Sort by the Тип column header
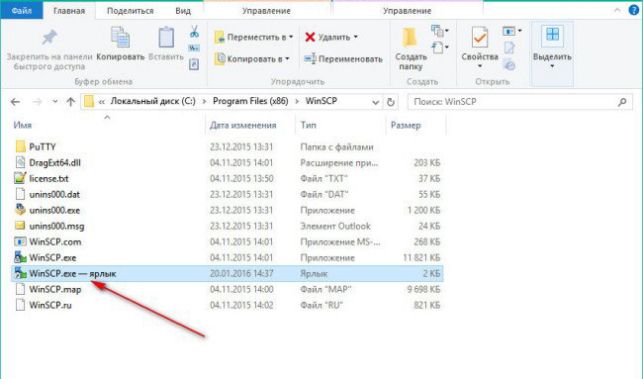 308,125
